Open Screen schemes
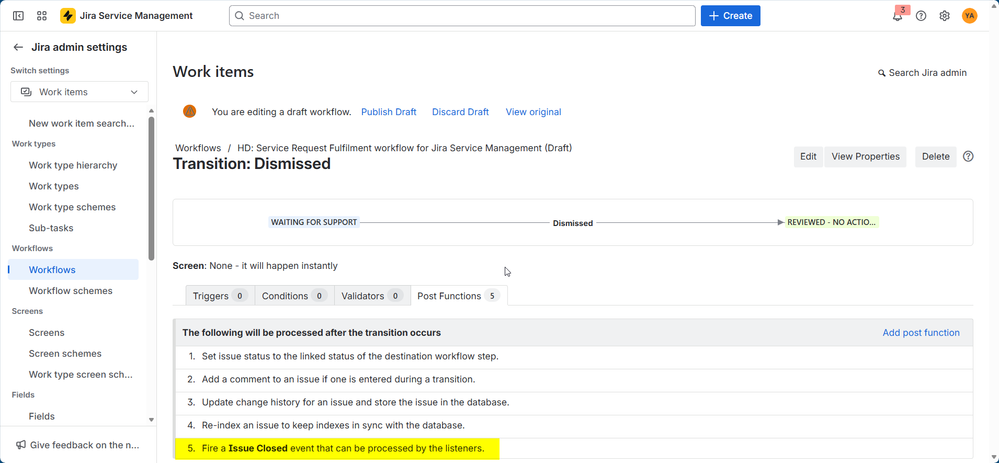The width and height of the screenshot is (999, 463). tap(65, 353)
